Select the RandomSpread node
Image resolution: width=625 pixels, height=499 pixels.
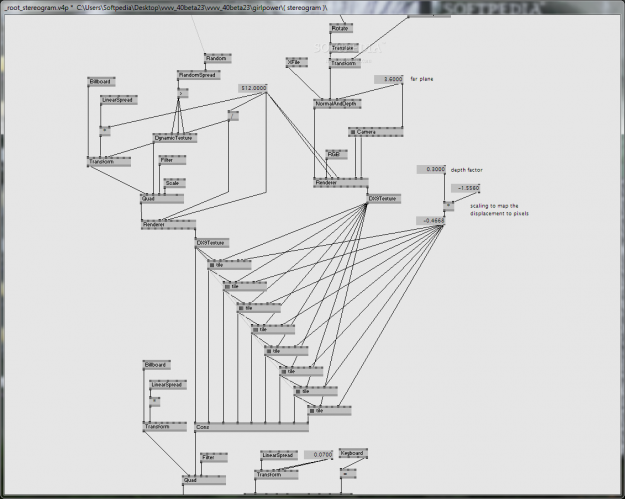coord(197,75)
